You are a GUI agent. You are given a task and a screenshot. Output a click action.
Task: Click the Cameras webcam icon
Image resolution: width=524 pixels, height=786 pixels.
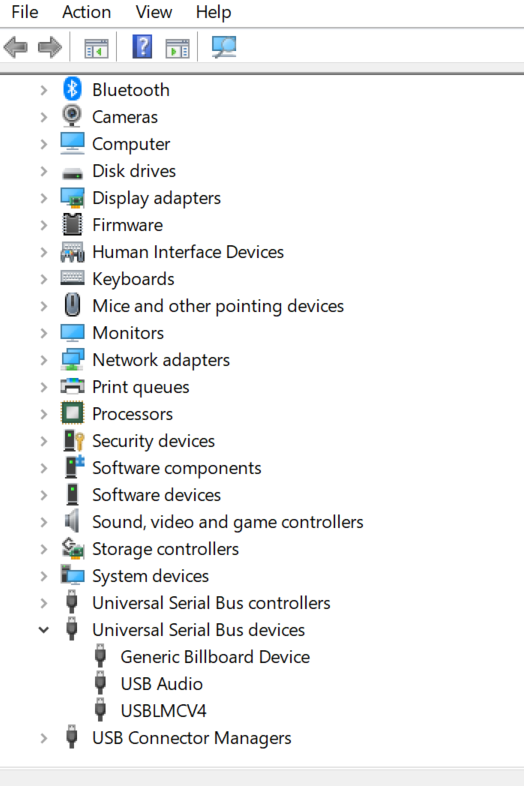(72, 116)
